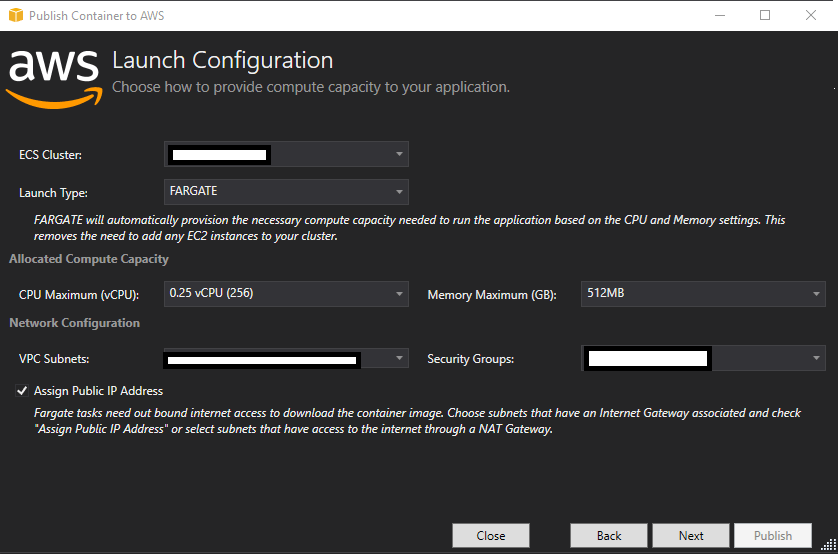Click the CPU Maximum (vCPU) label
The height and width of the screenshot is (554, 838).
tap(79, 295)
